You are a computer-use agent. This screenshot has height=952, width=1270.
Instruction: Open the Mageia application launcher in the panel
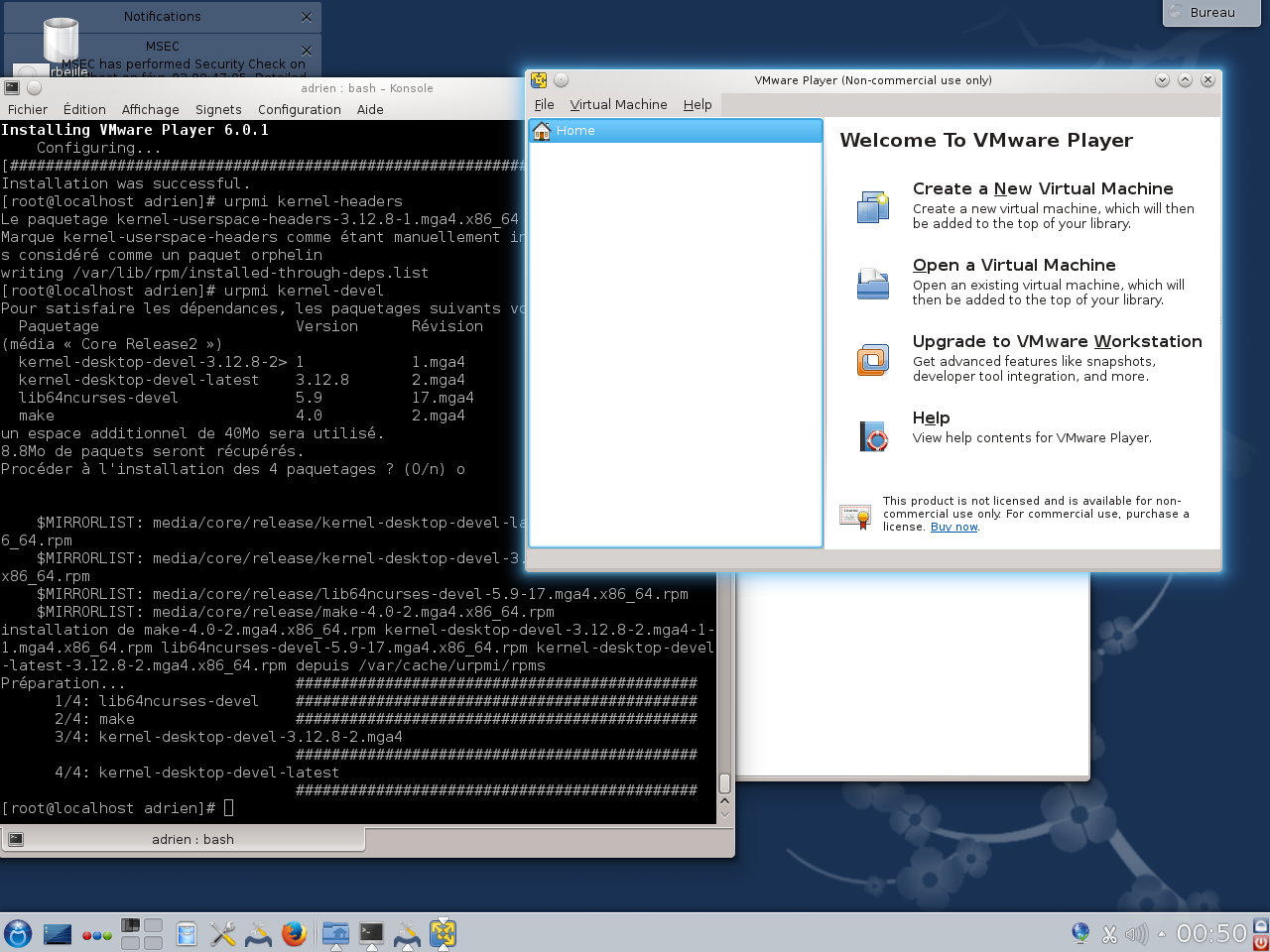(18, 933)
